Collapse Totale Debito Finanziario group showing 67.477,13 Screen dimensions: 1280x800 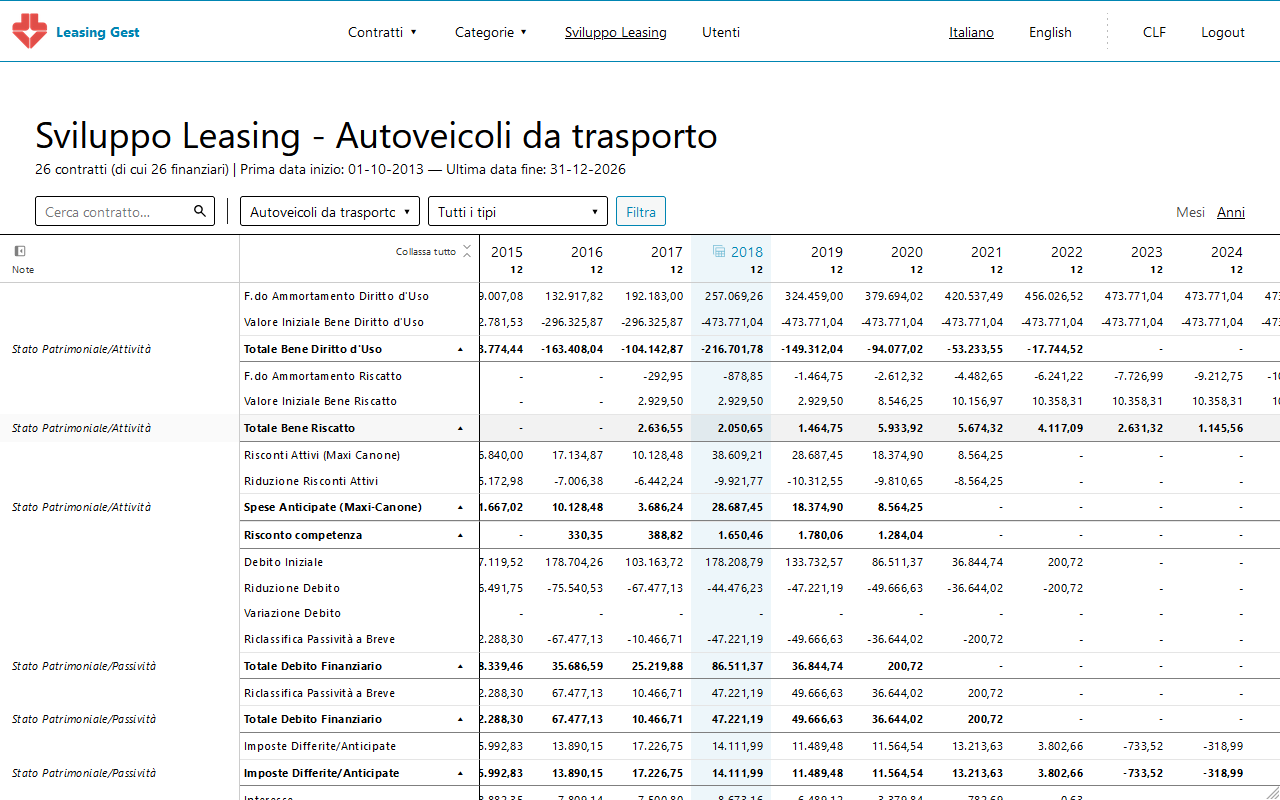tap(460, 720)
